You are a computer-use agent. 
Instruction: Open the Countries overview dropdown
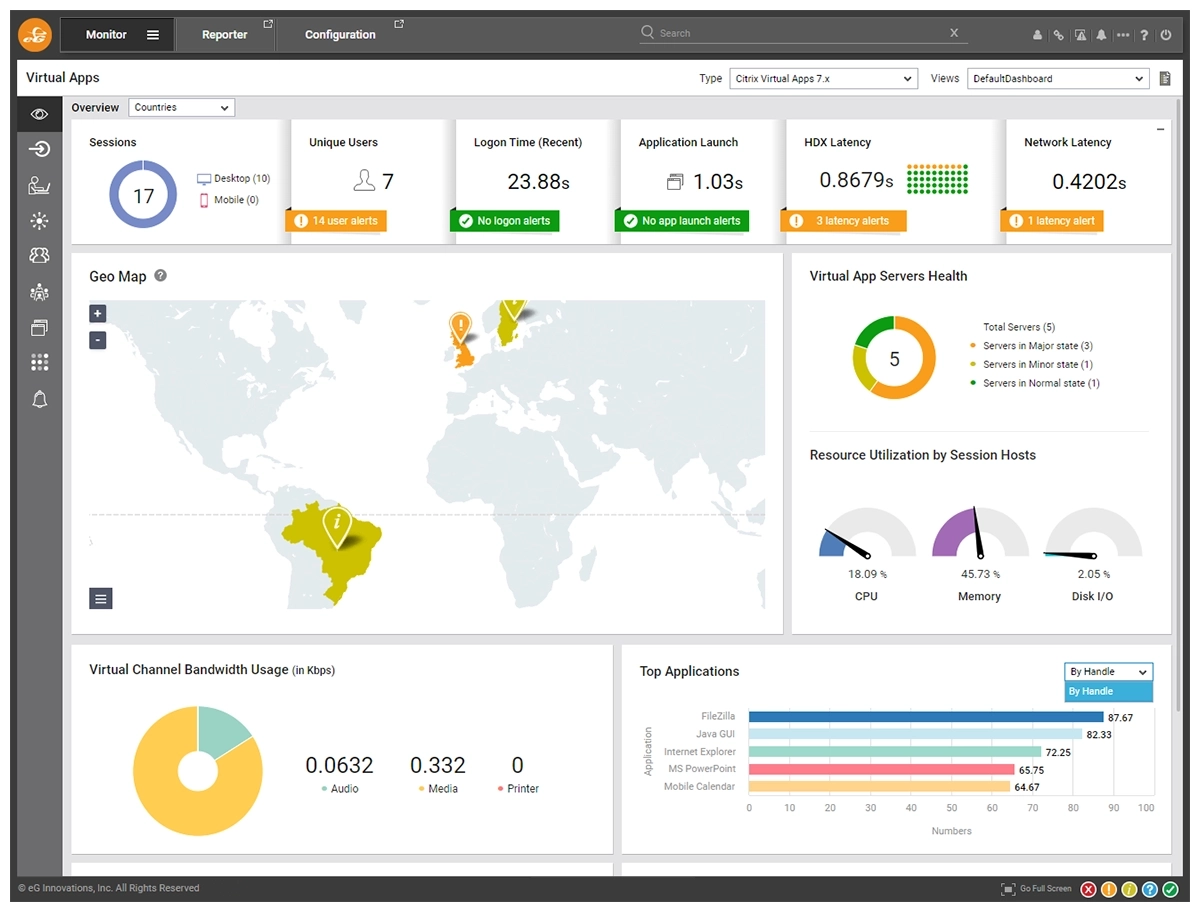[x=181, y=108]
